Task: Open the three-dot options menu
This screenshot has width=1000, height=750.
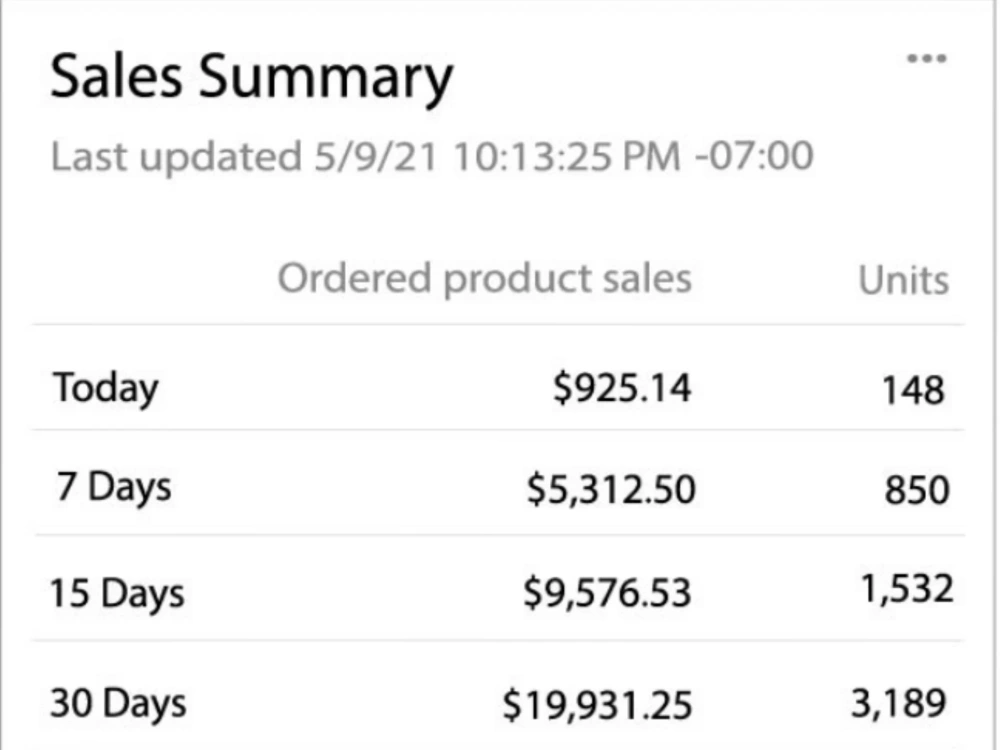Action: coord(927,59)
